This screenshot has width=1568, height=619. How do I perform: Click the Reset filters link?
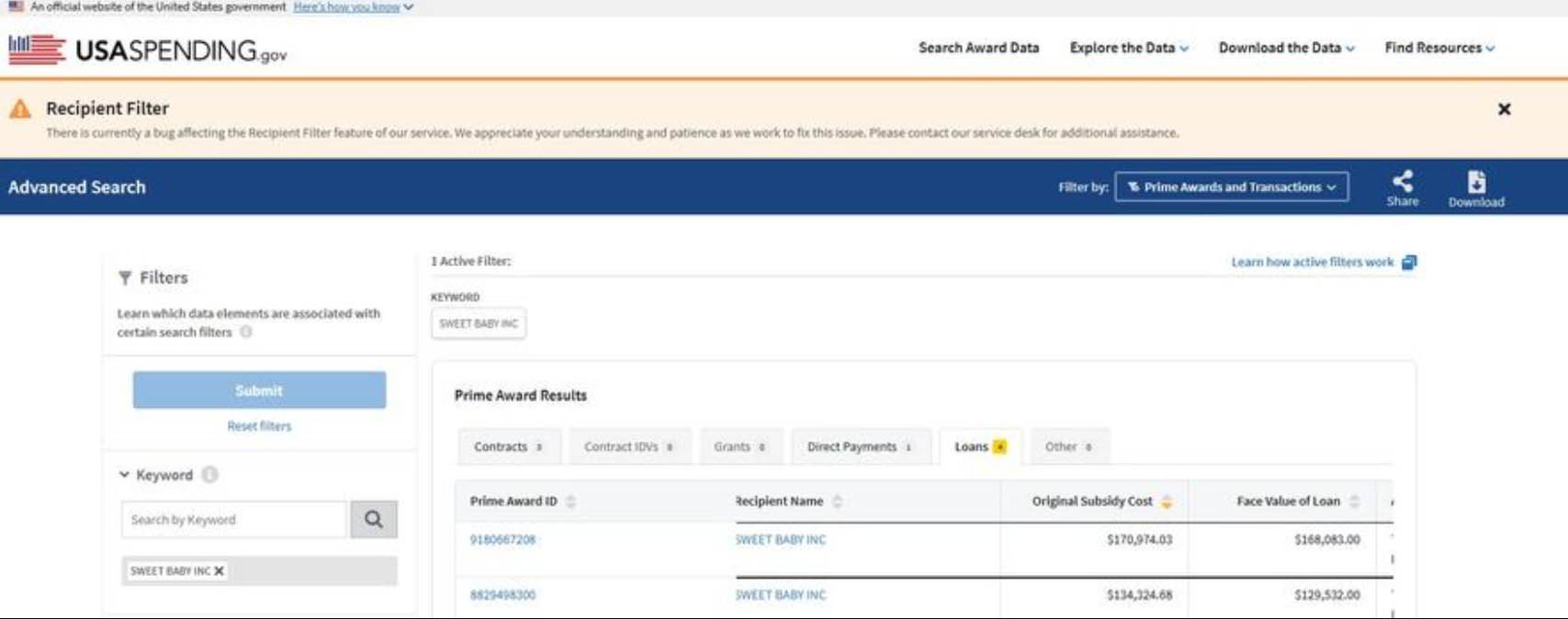259,426
